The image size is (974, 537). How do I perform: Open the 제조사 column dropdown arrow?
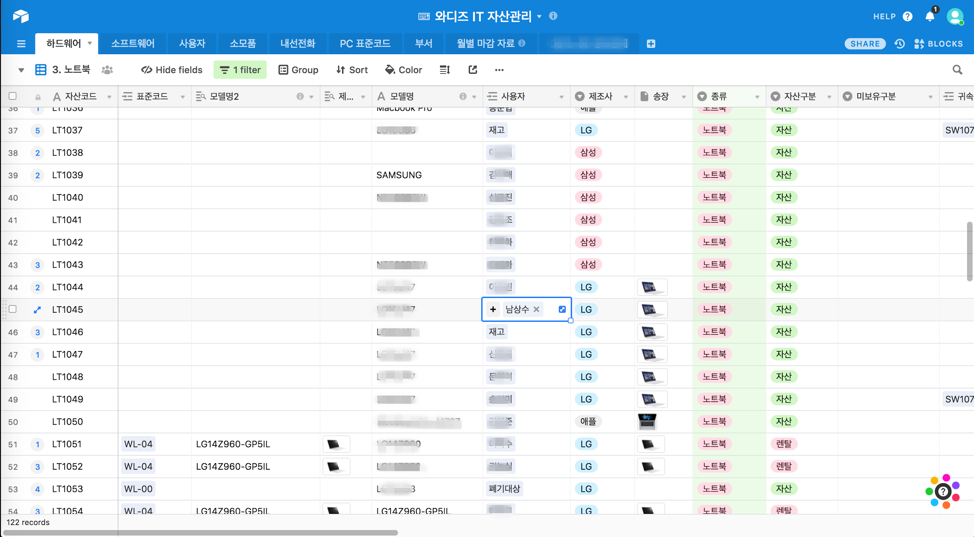pyautogui.click(x=626, y=97)
